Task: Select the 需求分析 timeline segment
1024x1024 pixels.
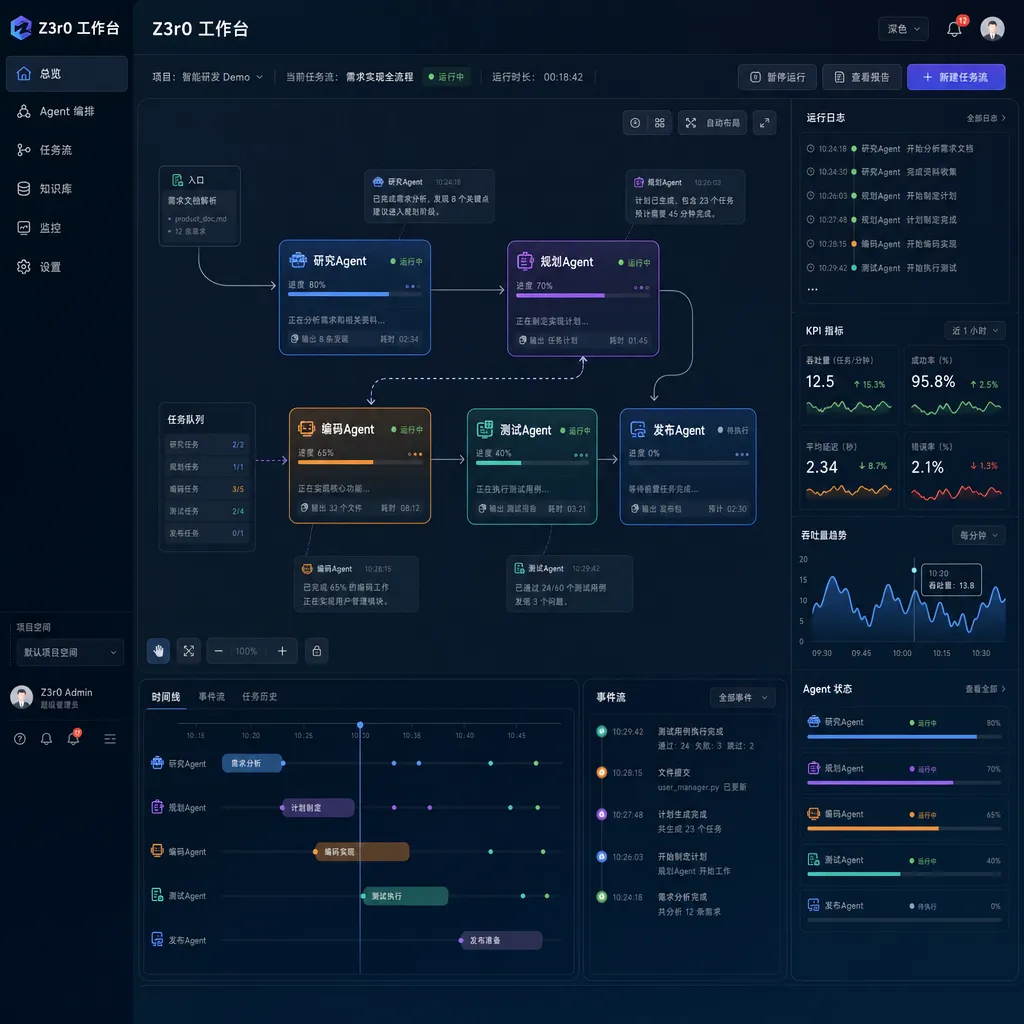Action: (252, 763)
